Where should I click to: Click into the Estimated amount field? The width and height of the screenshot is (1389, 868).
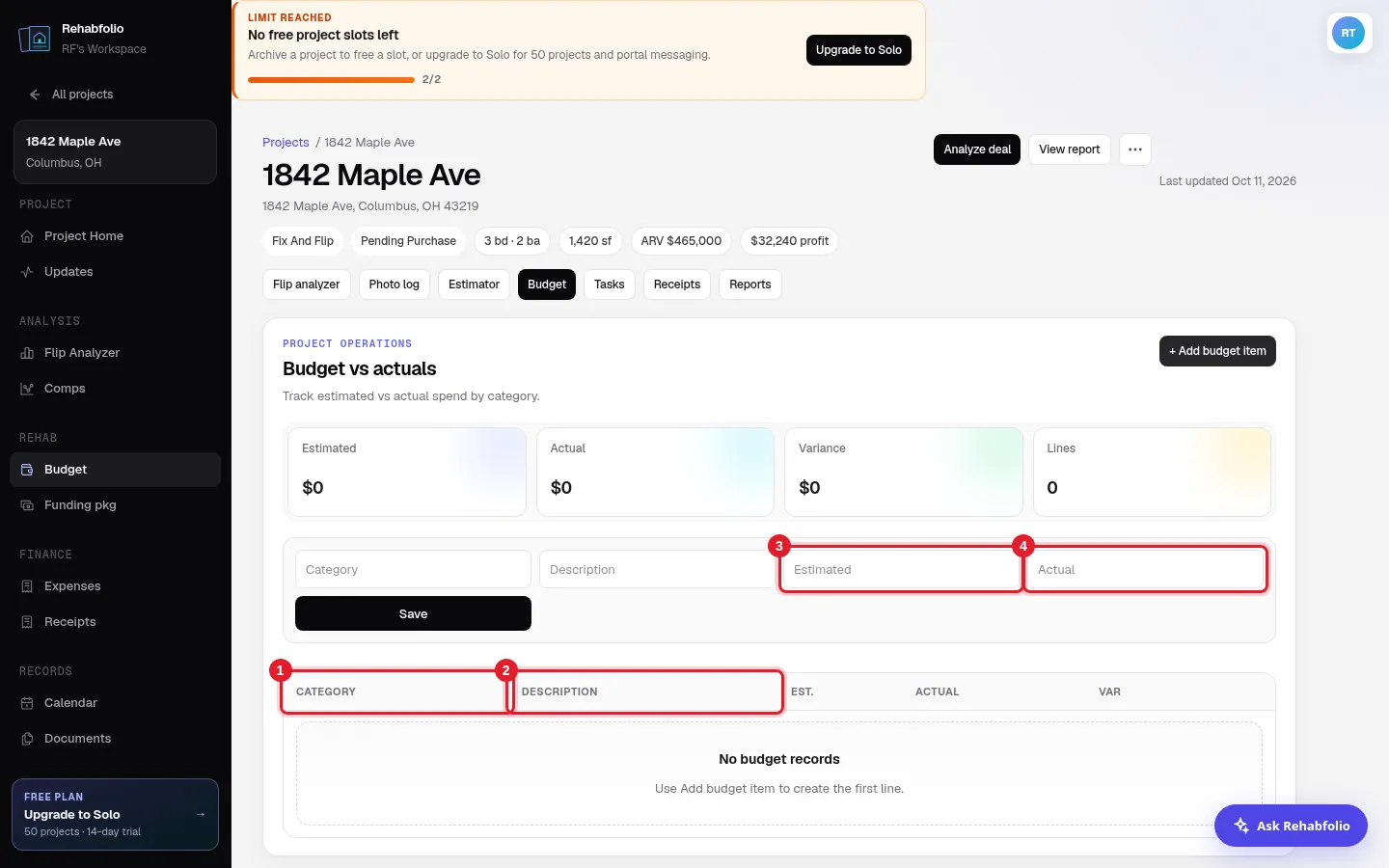point(901,569)
